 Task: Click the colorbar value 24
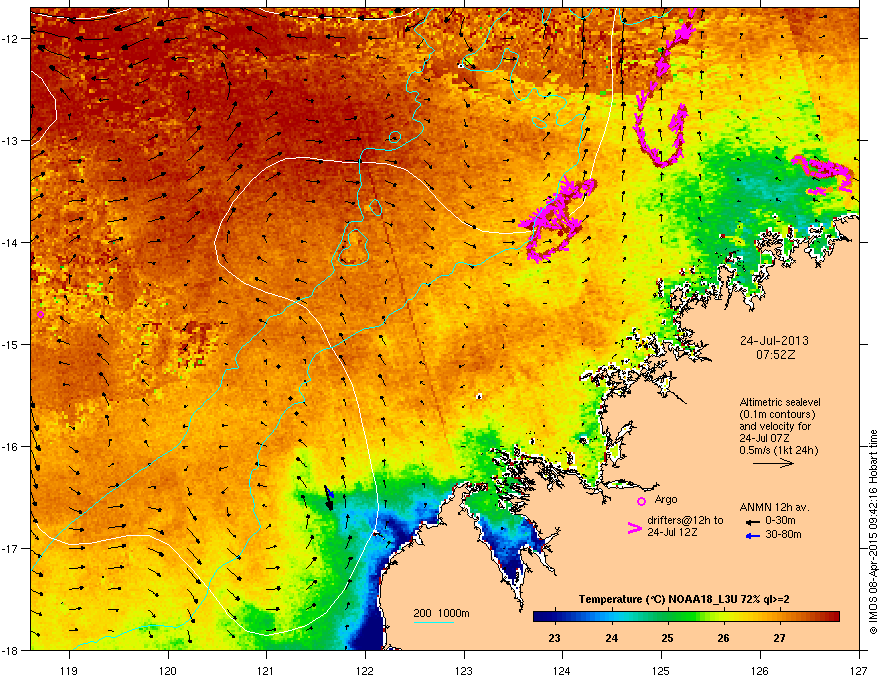(611, 638)
